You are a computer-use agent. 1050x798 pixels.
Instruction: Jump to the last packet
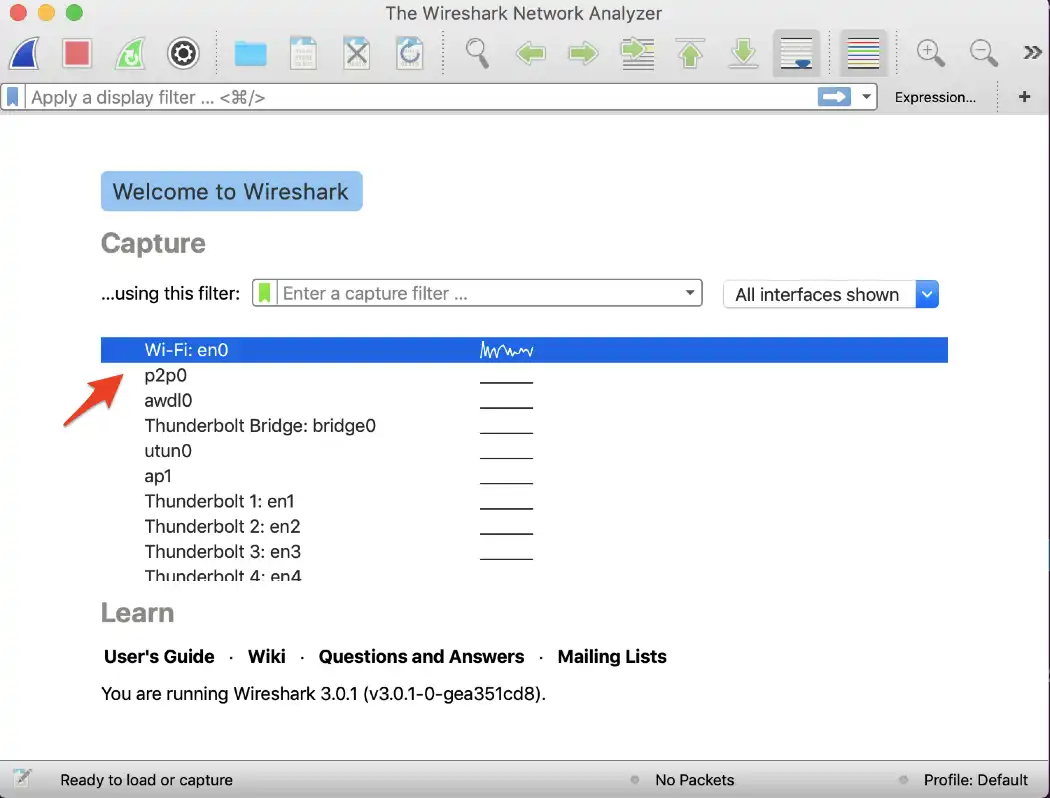pyautogui.click(x=743, y=54)
